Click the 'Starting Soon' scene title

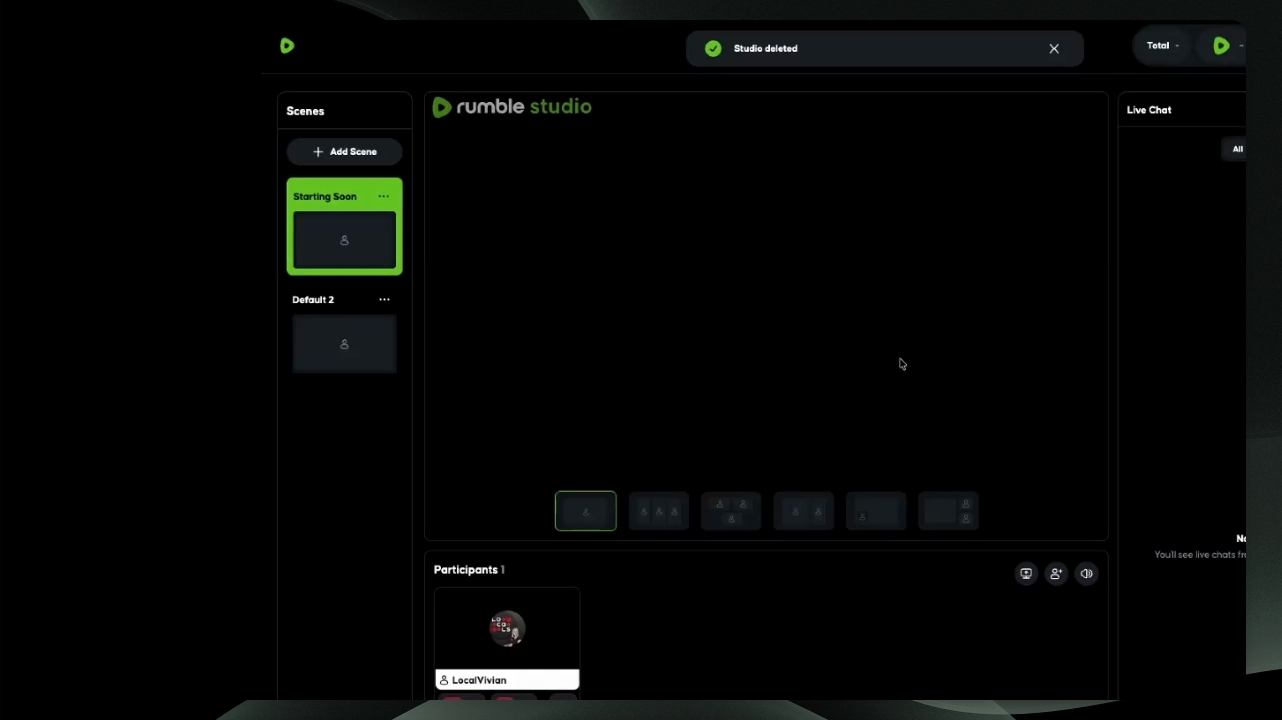pyautogui.click(x=325, y=197)
